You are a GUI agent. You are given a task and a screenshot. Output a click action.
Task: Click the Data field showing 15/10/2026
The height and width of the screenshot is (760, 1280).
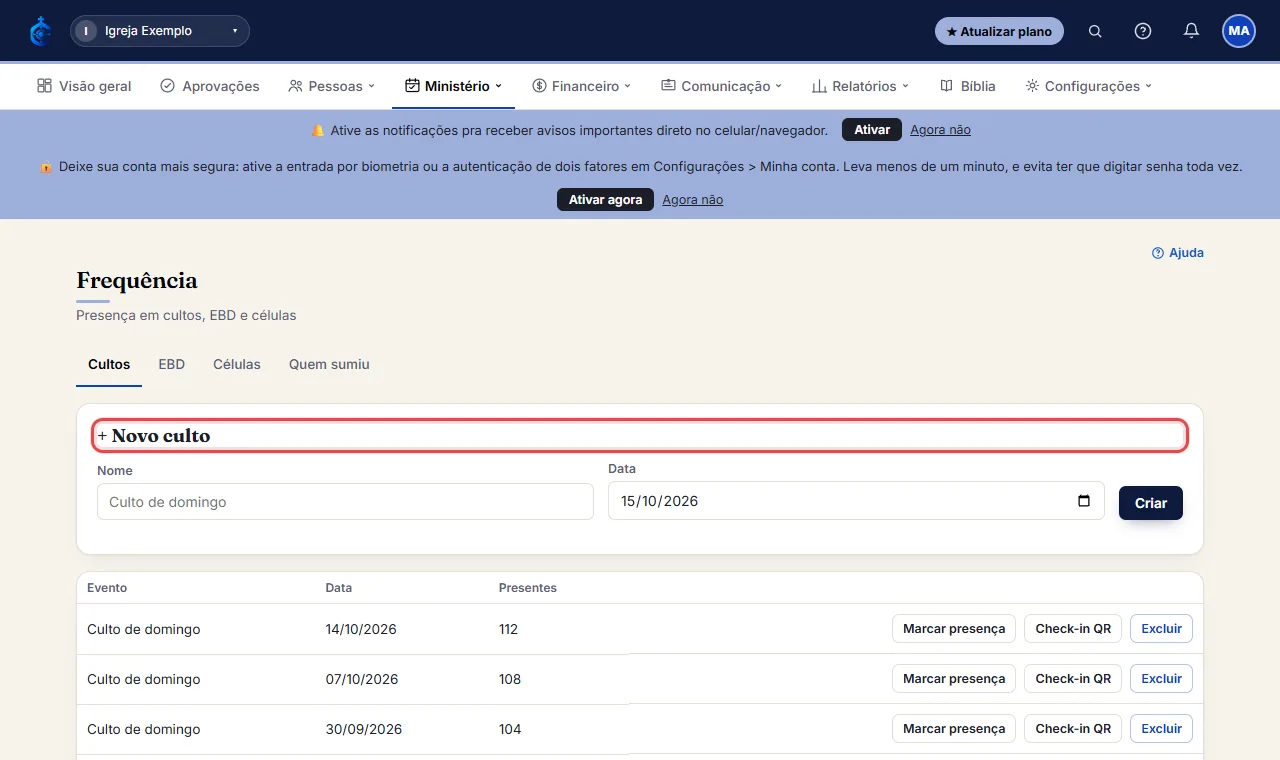(856, 501)
